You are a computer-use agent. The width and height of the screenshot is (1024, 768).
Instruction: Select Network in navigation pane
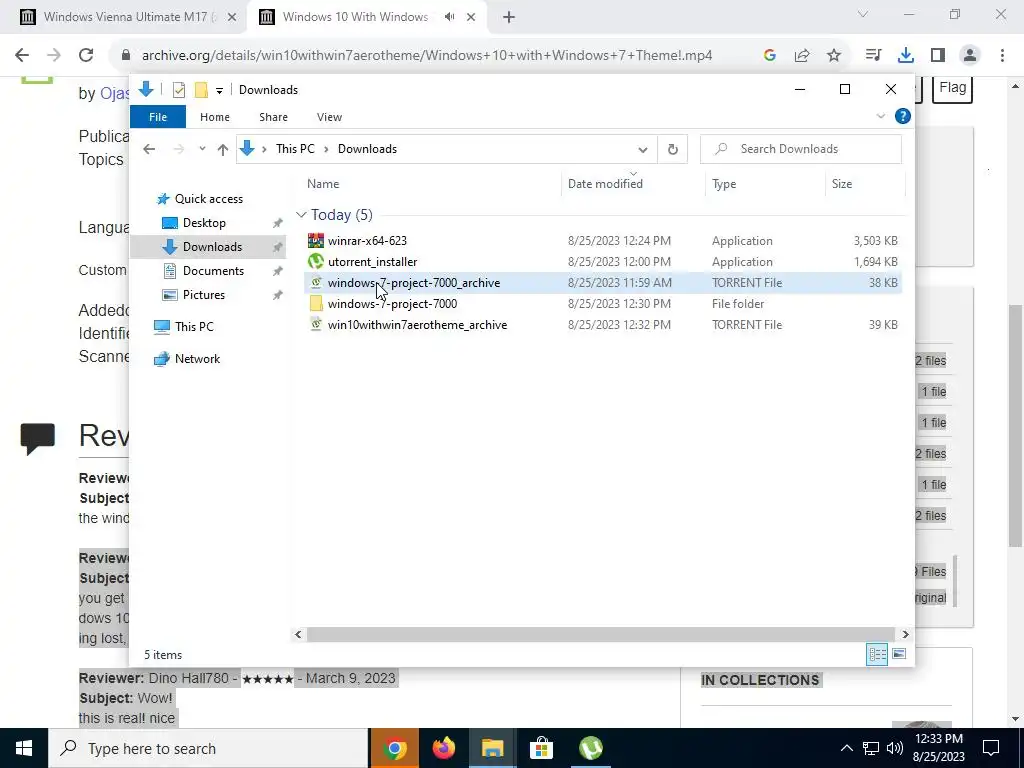coord(197,359)
